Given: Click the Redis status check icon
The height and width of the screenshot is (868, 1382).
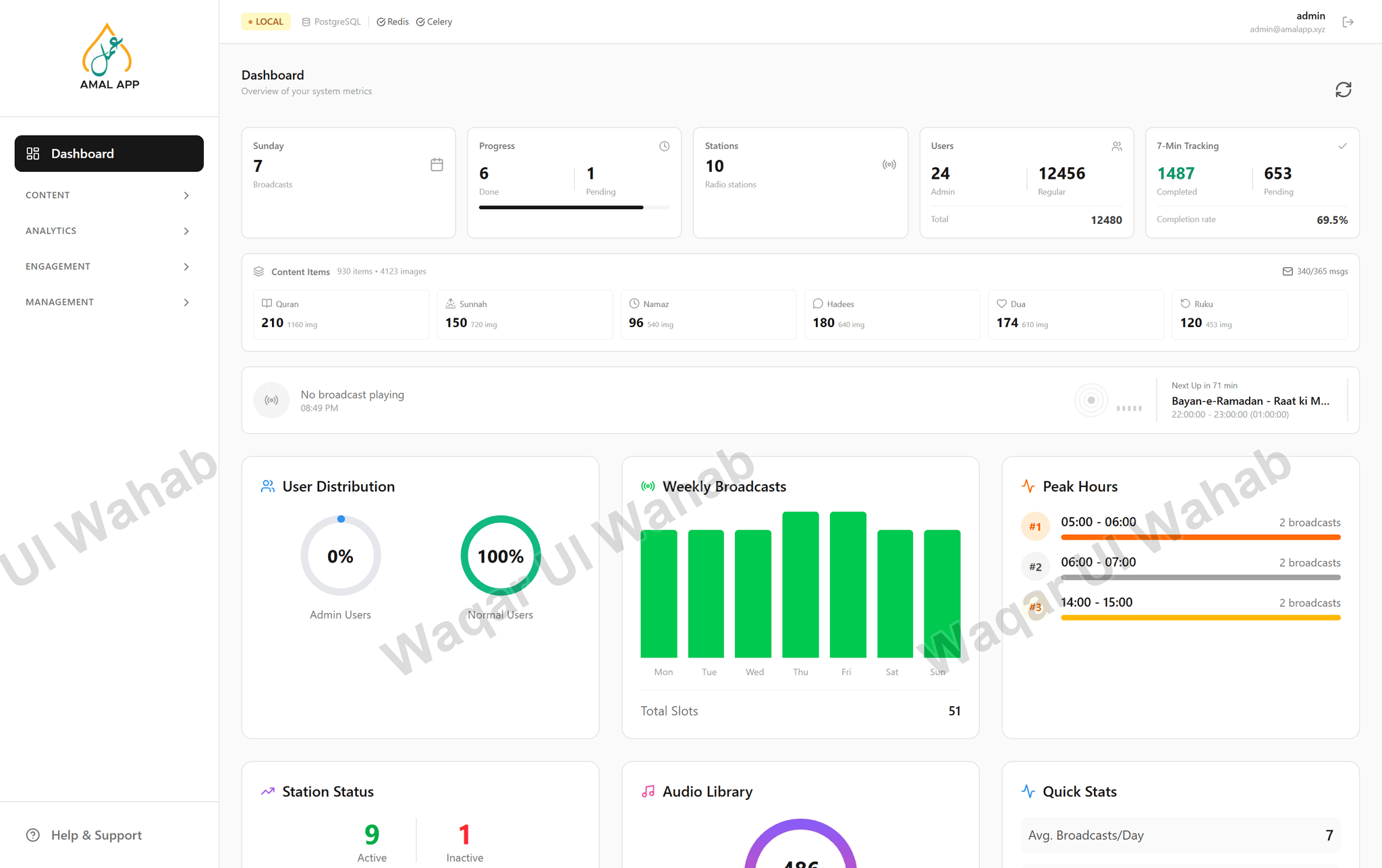Looking at the screenshot, I should point(381,22).
